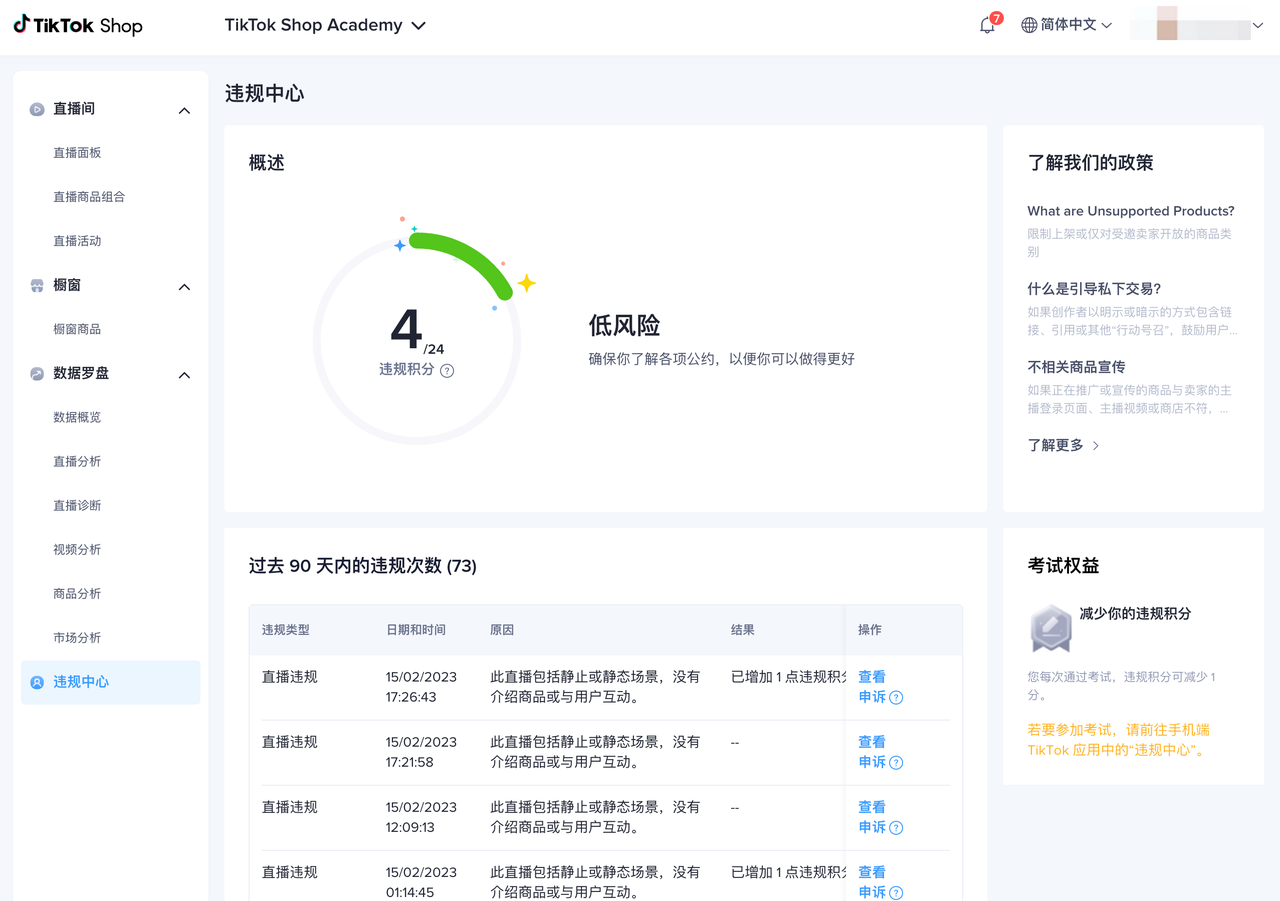Open the 简体中文 language dropdown

[1066, 25]
